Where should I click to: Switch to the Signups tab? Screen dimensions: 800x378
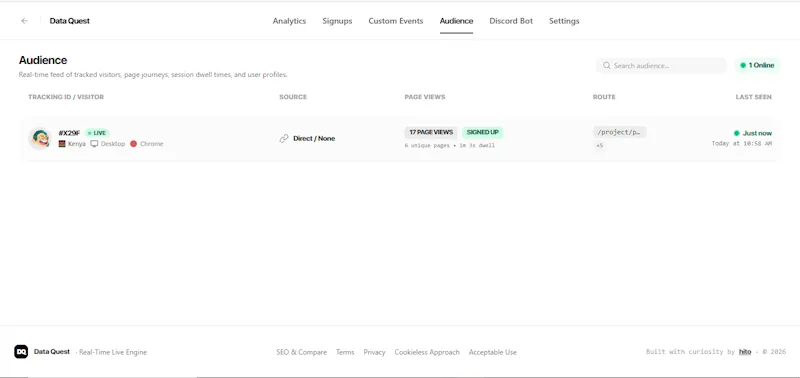click(x=337, y=21)
